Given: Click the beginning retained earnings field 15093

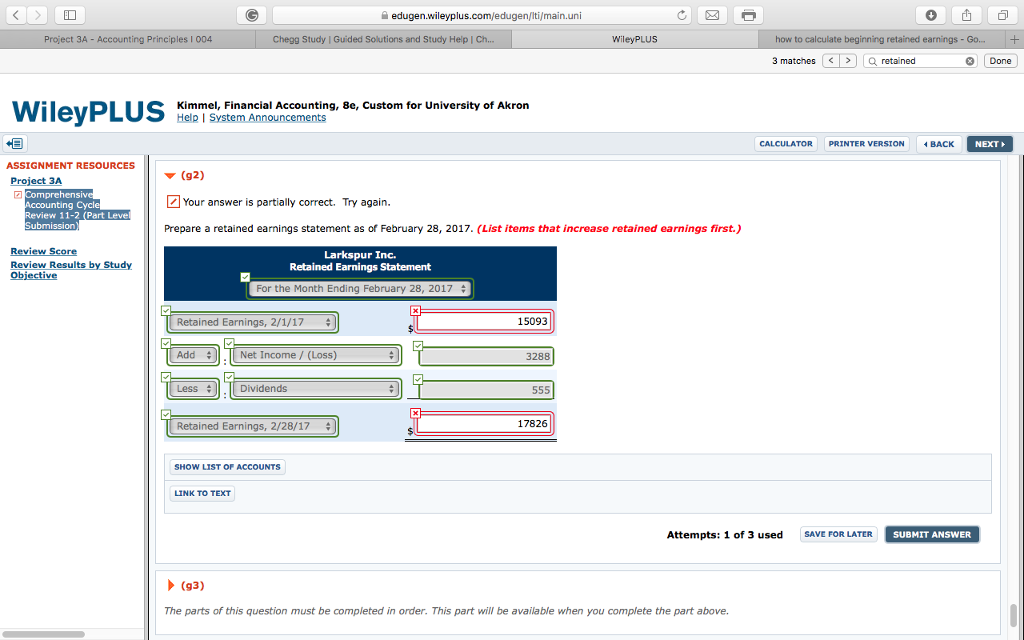Looking at the screenshot, I should [x=485, y=321].
